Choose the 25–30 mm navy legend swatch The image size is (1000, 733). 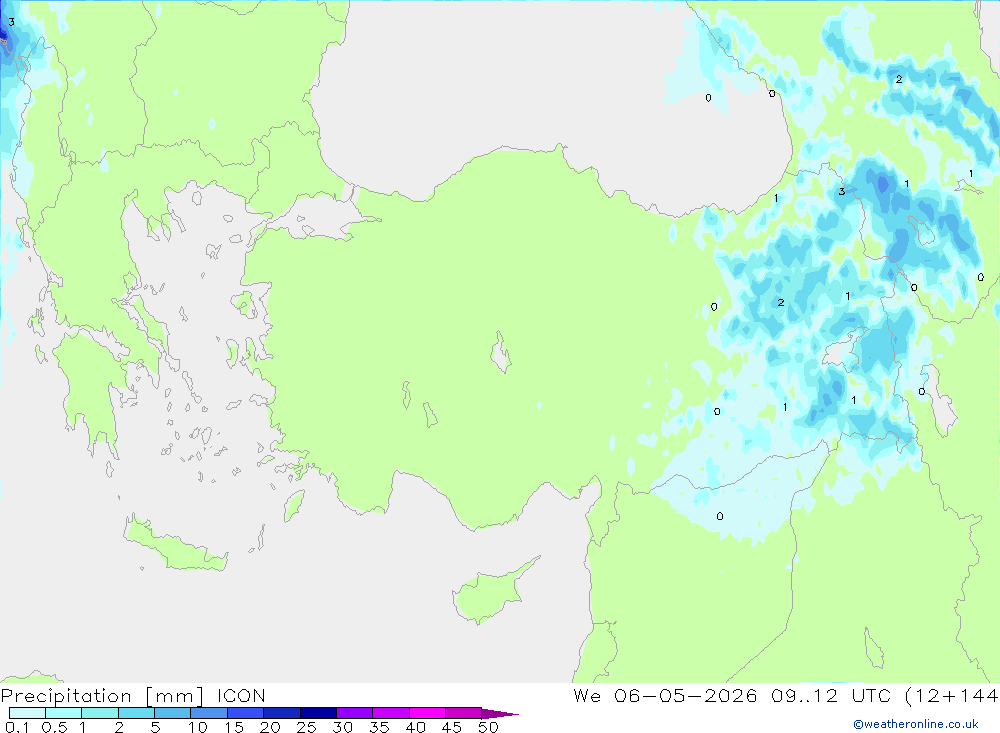[x=318, y=713]
